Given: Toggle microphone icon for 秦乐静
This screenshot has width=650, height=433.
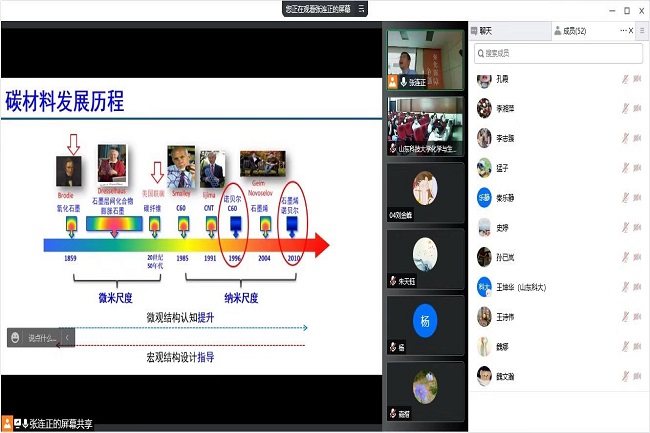Looking at the screenshot, I should pyautogui.click(x=625, y=198).
